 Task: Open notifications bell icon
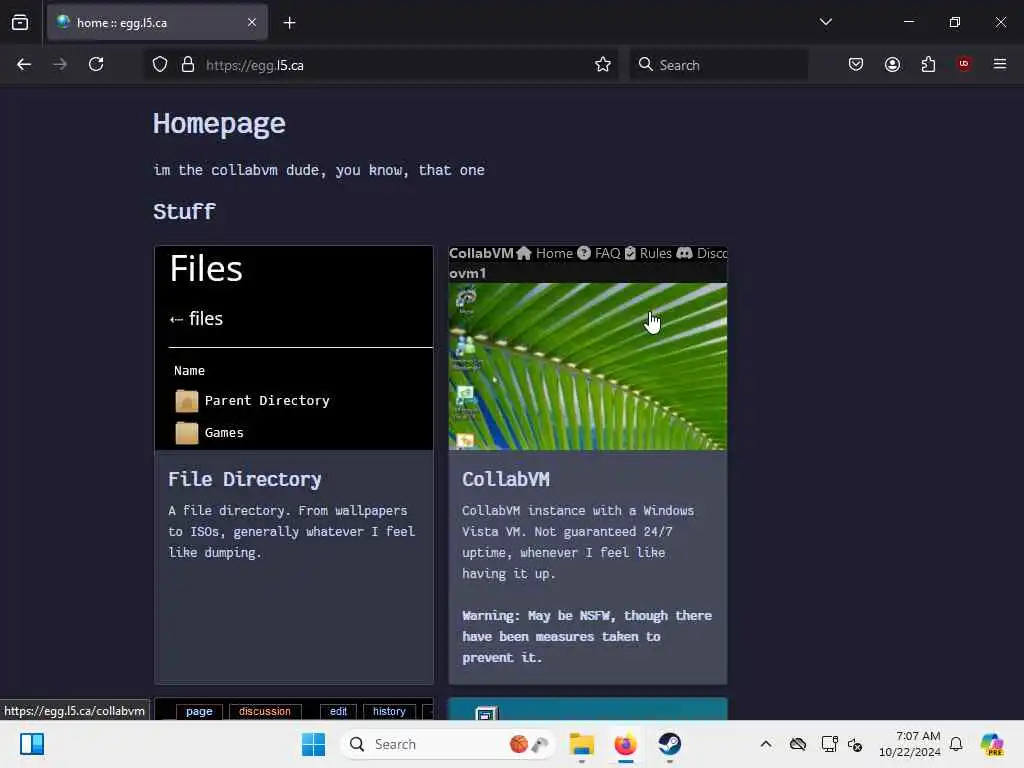[x=956, y=744]
